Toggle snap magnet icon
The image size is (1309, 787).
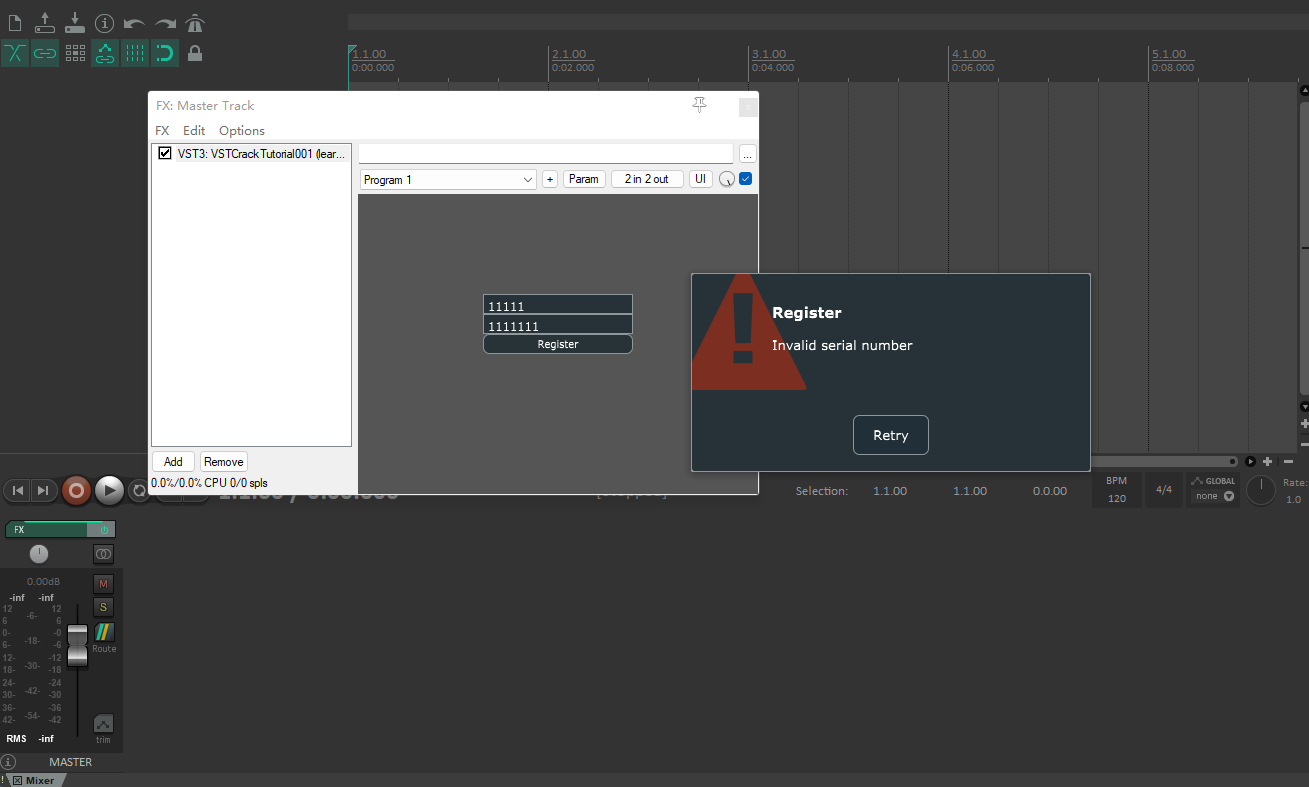pyautogui.click(x=165, y=53)
